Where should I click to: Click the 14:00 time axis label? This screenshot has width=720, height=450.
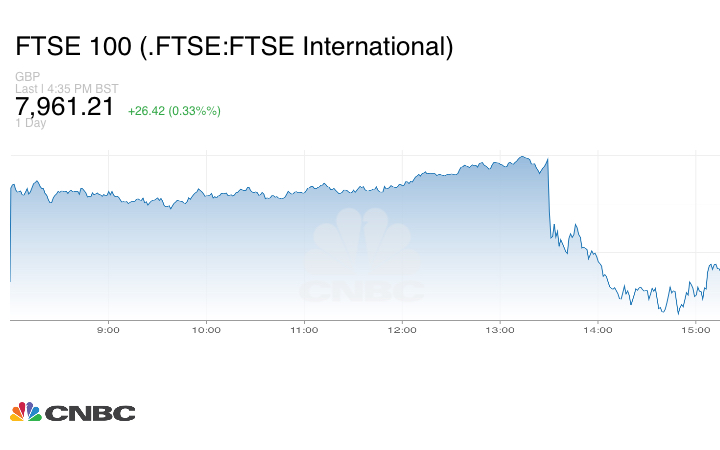point(597,329)
